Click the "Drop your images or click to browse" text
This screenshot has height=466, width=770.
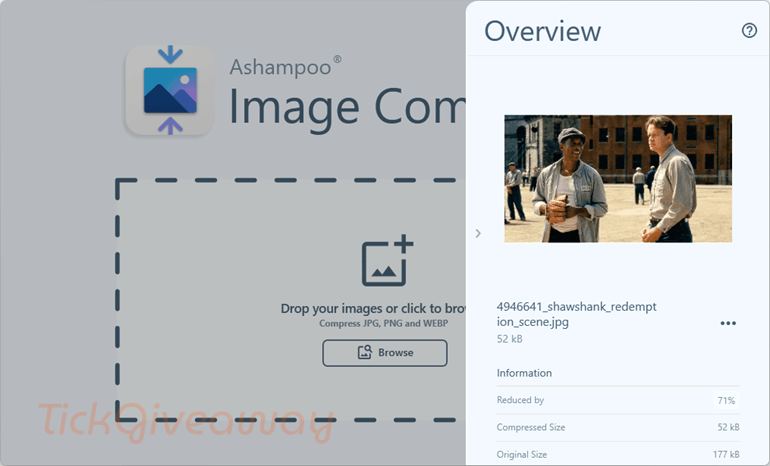[373, 308]
